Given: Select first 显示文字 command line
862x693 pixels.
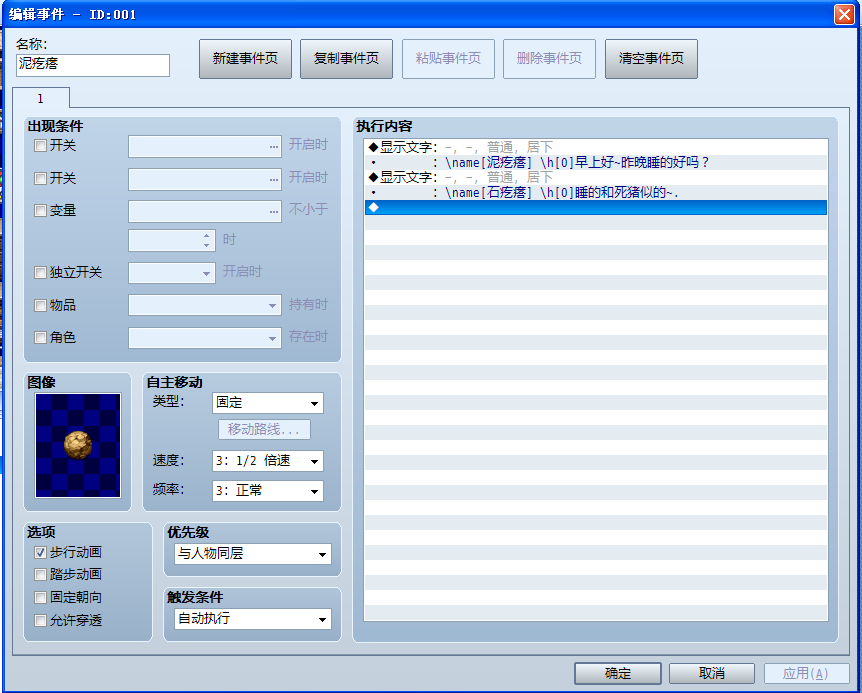Looking at the screenshot, I should pos(596,147).
